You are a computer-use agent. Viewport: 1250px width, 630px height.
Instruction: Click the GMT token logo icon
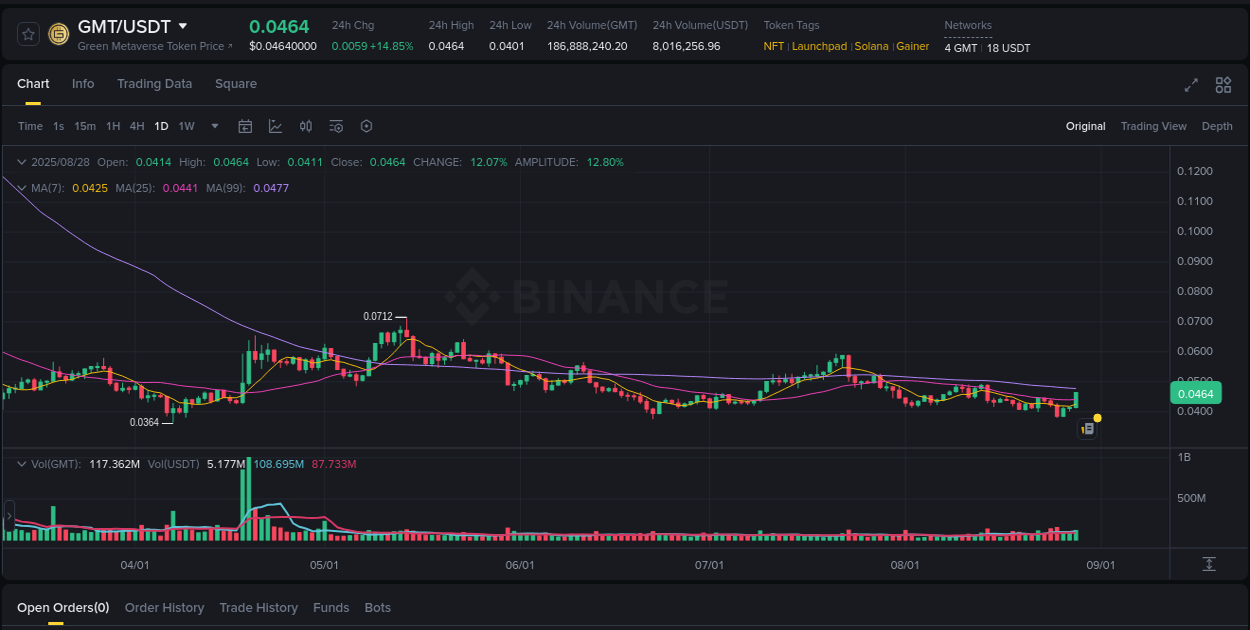pyautogui.click(x=57, y=33)
